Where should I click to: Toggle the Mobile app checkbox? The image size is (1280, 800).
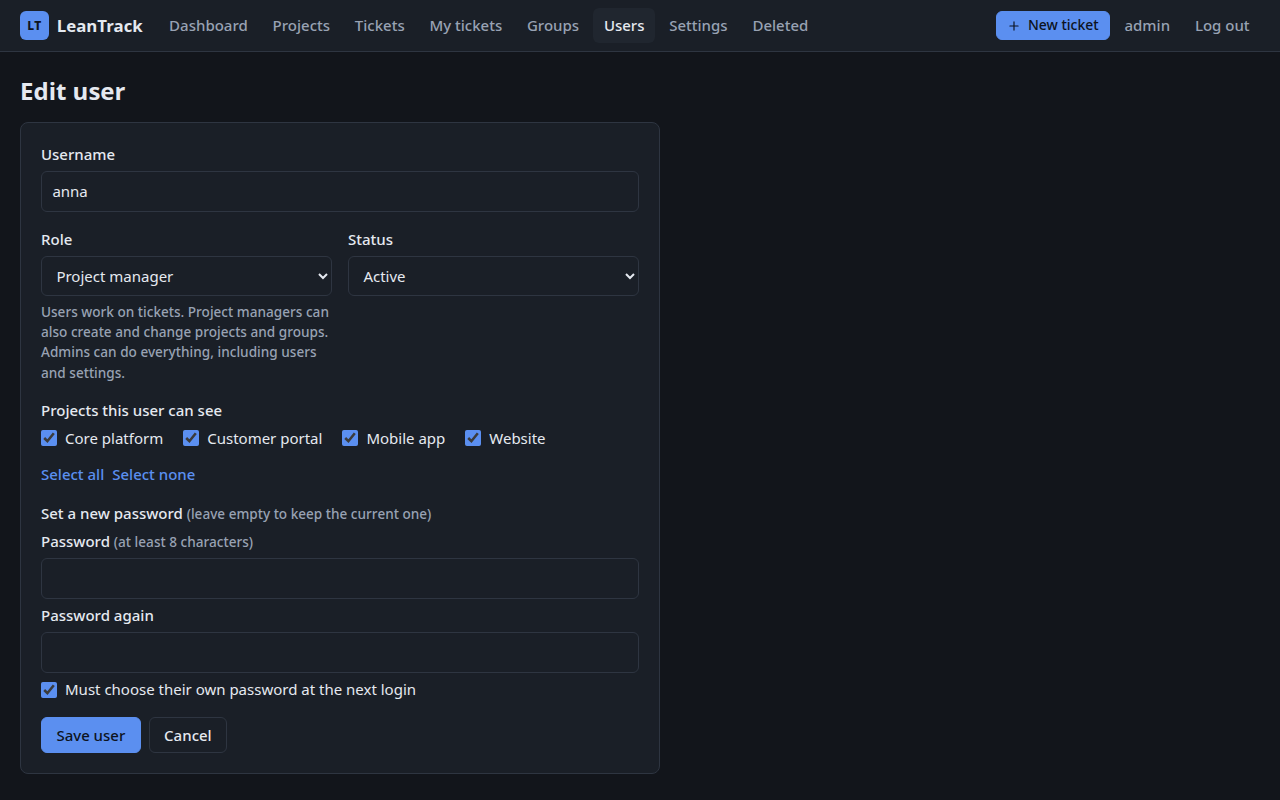pos(350,438)
